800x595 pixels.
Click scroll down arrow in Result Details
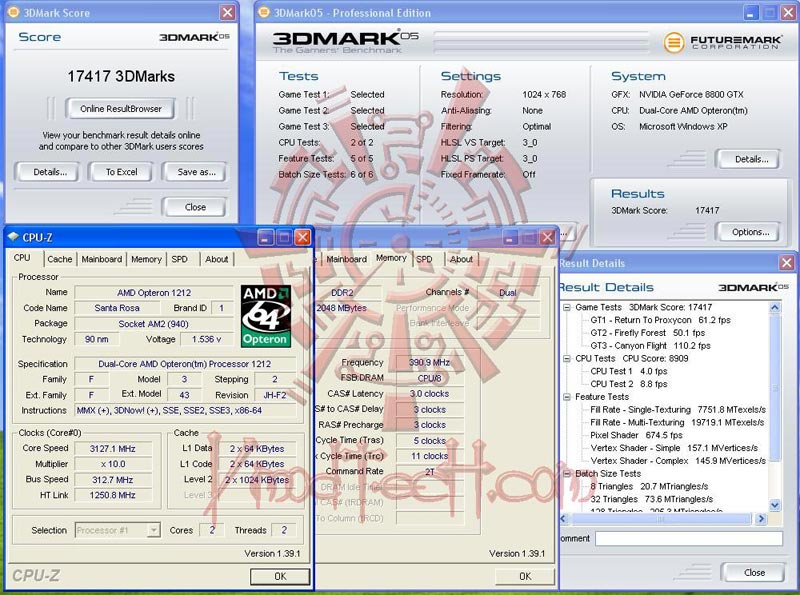[774, 505]
